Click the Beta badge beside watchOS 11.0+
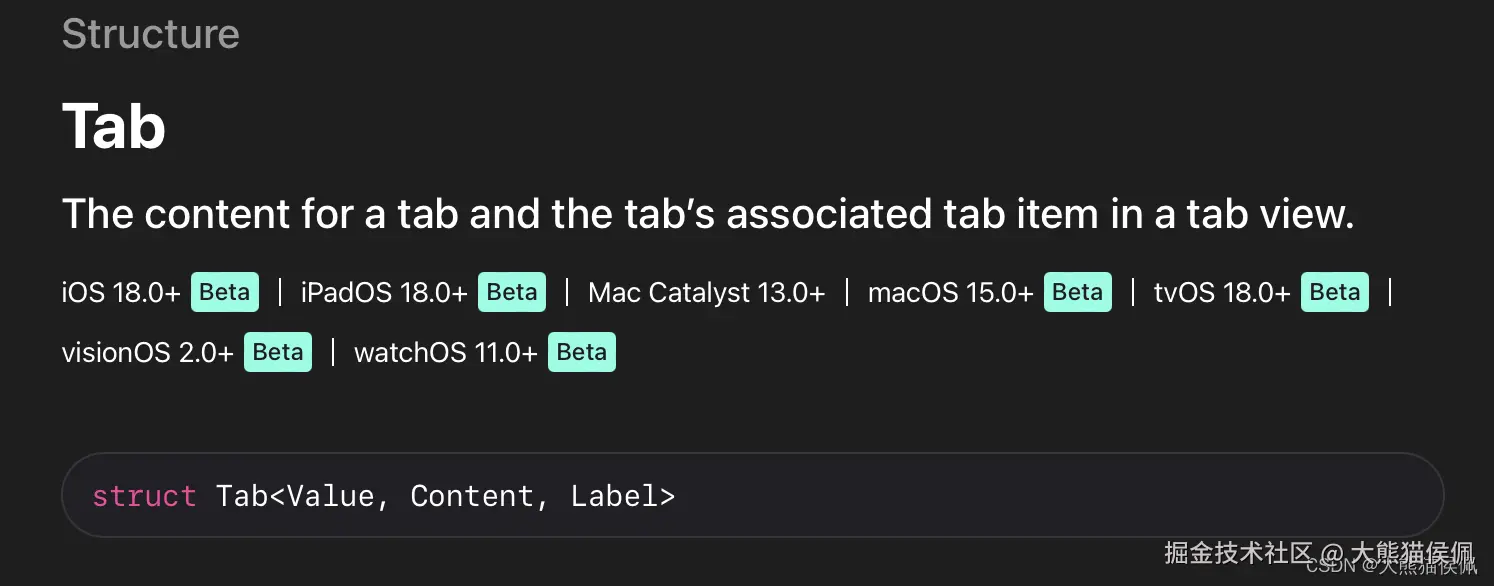The height and width of the screenshot is (586, 1494). click(x=582, y=352)
